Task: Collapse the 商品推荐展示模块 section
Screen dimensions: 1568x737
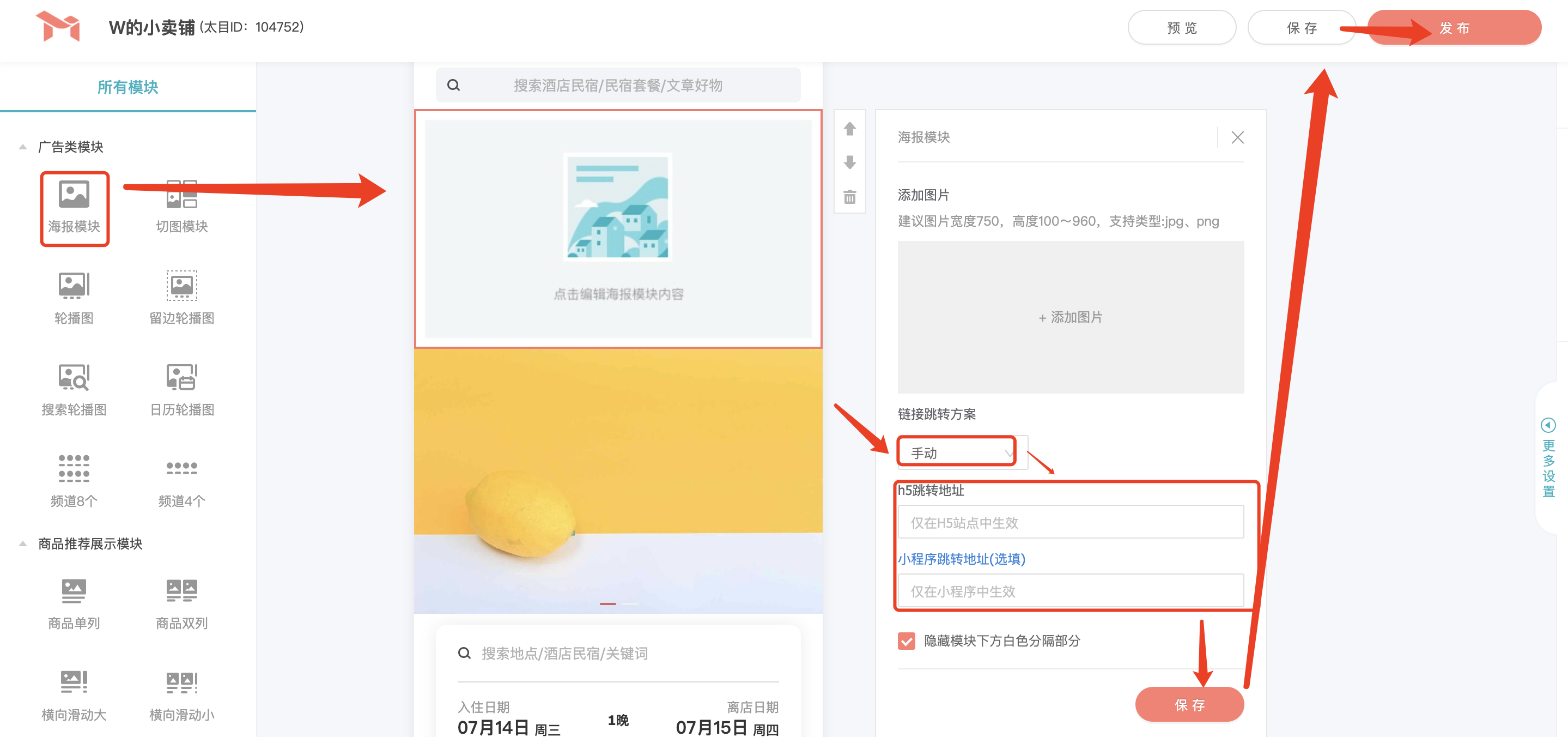Action: [x=22, y=543]
